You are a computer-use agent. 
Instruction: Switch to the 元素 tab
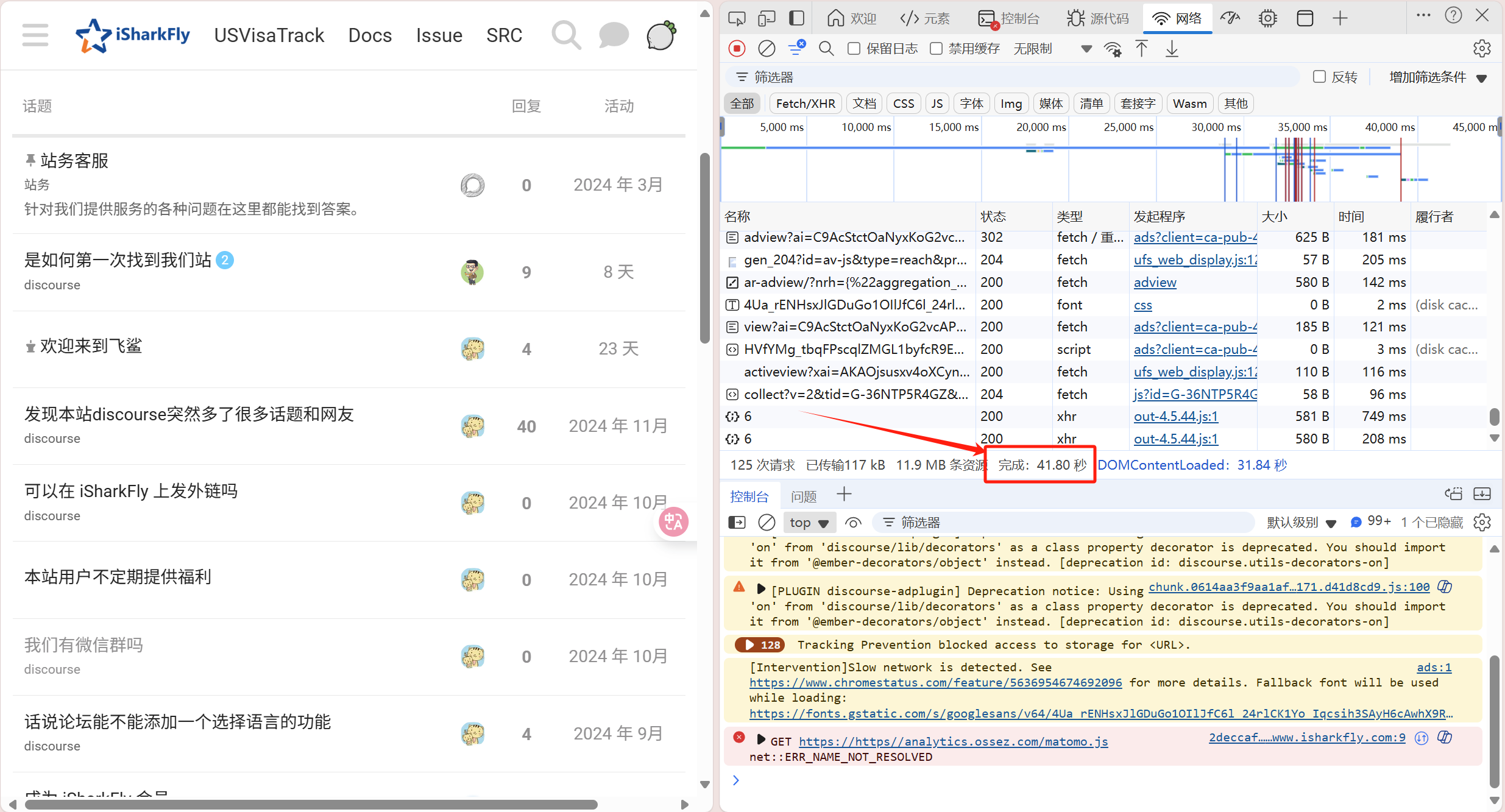924,18
